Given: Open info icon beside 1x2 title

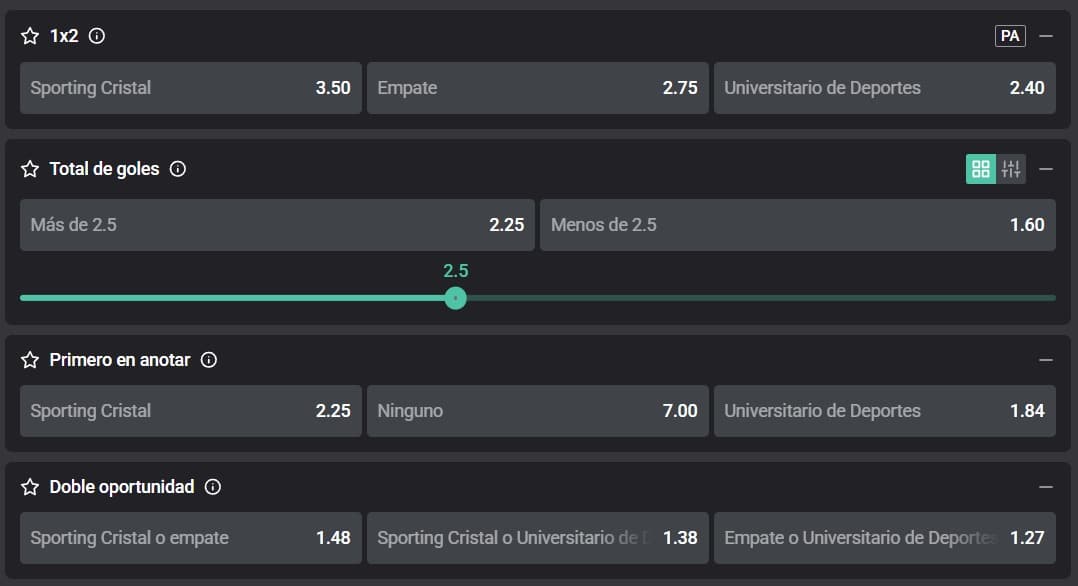Looking at the screenshot, I should point(97,36).
